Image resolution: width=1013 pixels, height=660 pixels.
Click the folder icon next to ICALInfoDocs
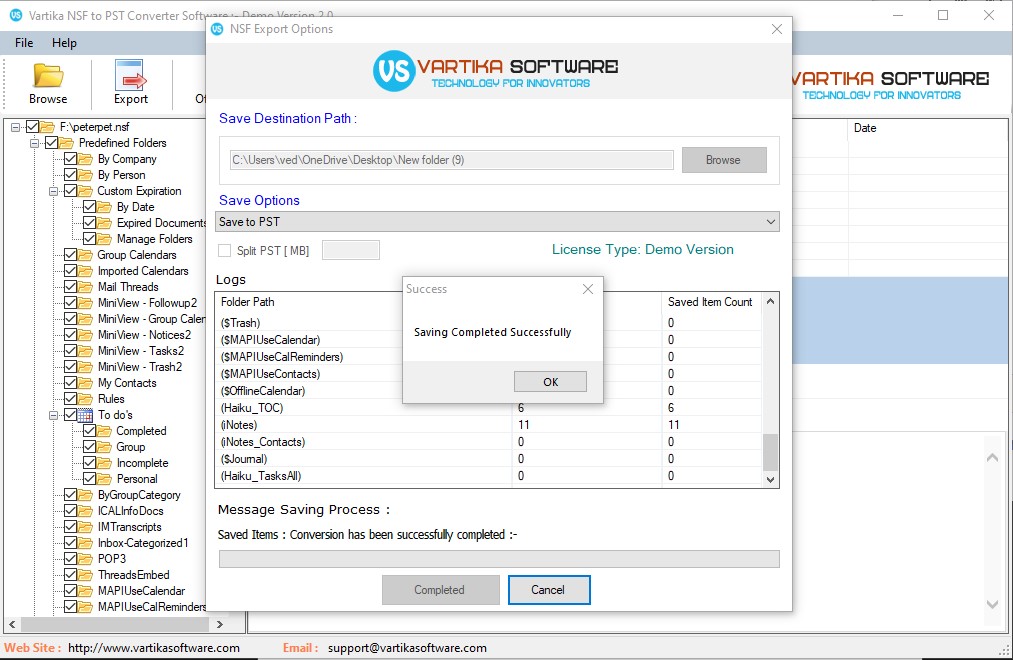85,511
